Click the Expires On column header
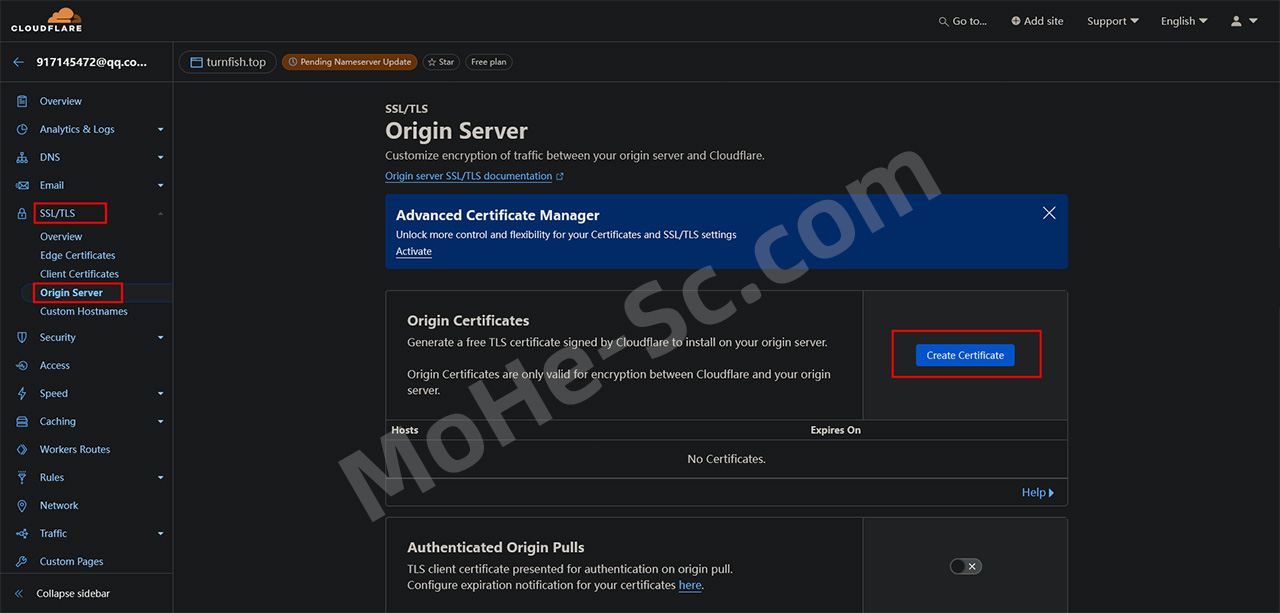This screenshot has height=613, width=1280. [836, 430]
